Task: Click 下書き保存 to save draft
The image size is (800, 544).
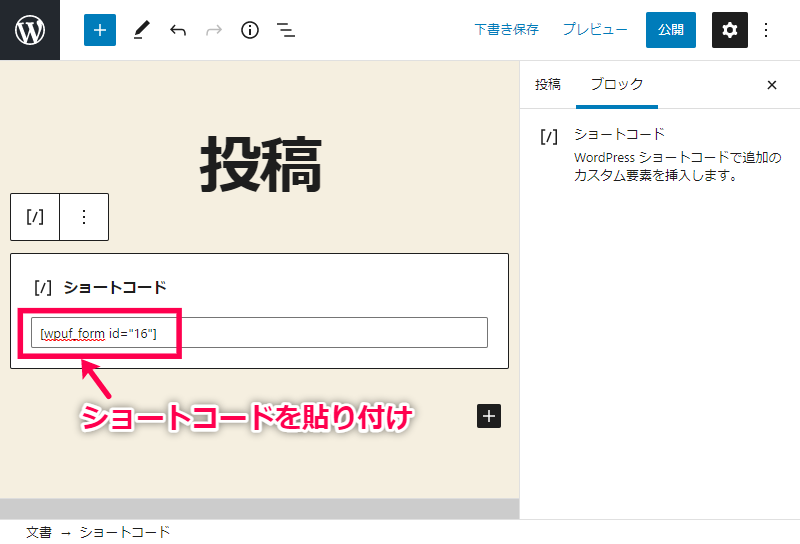Action: [506, 30]
